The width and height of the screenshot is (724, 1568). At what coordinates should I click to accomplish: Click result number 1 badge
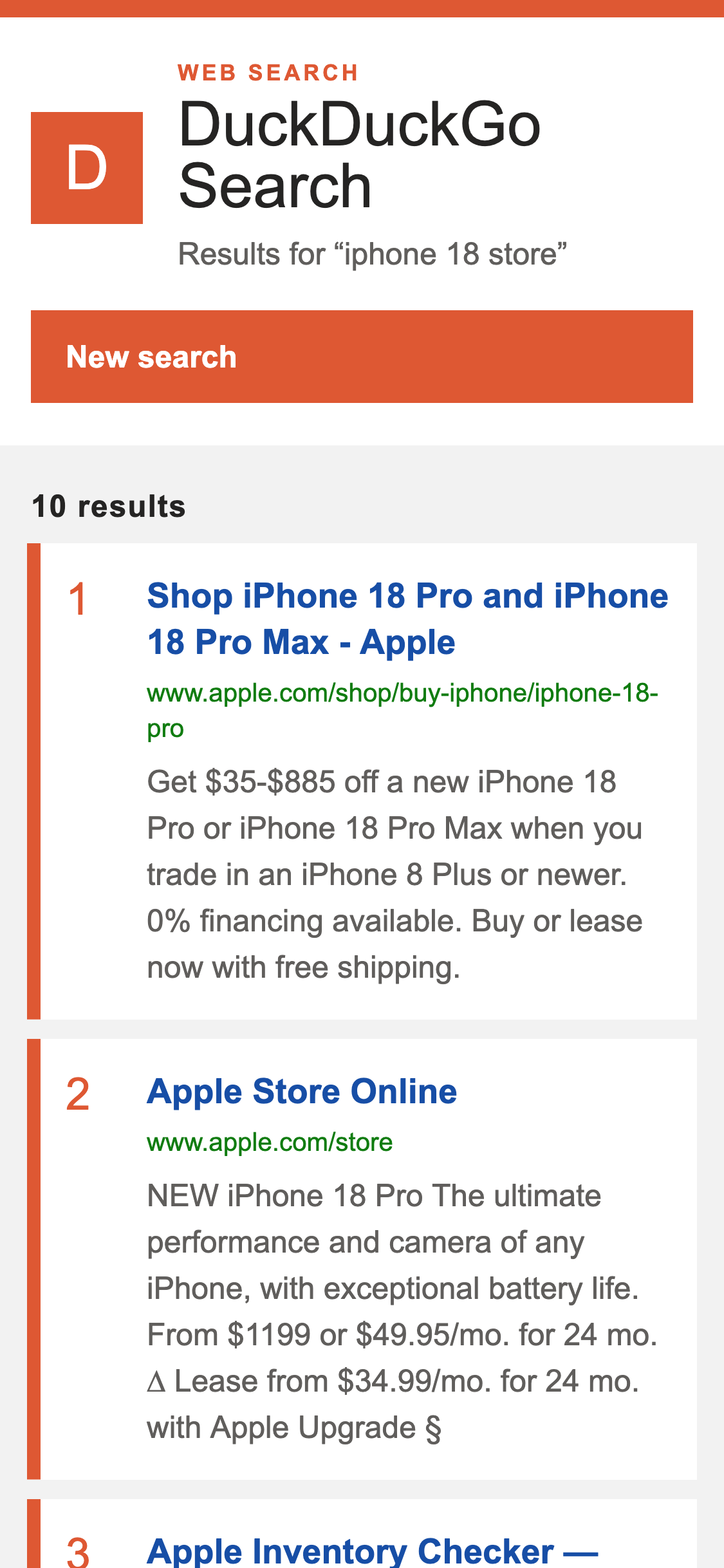pyautogui.click(x=77, y=599)
